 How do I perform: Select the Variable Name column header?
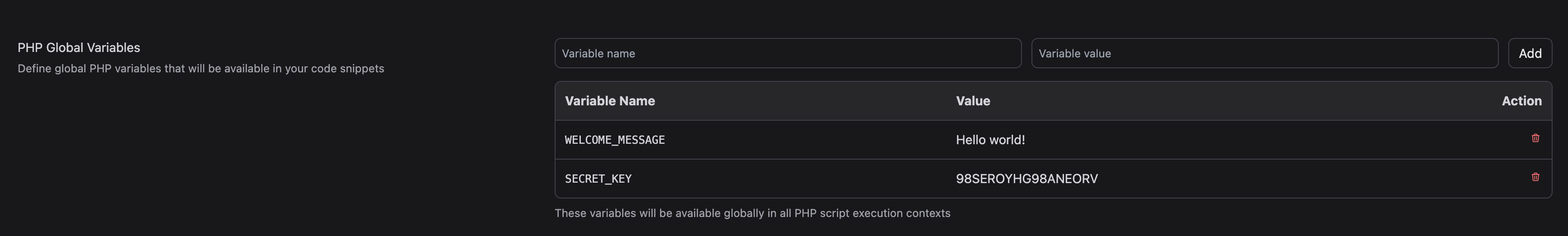609,101
